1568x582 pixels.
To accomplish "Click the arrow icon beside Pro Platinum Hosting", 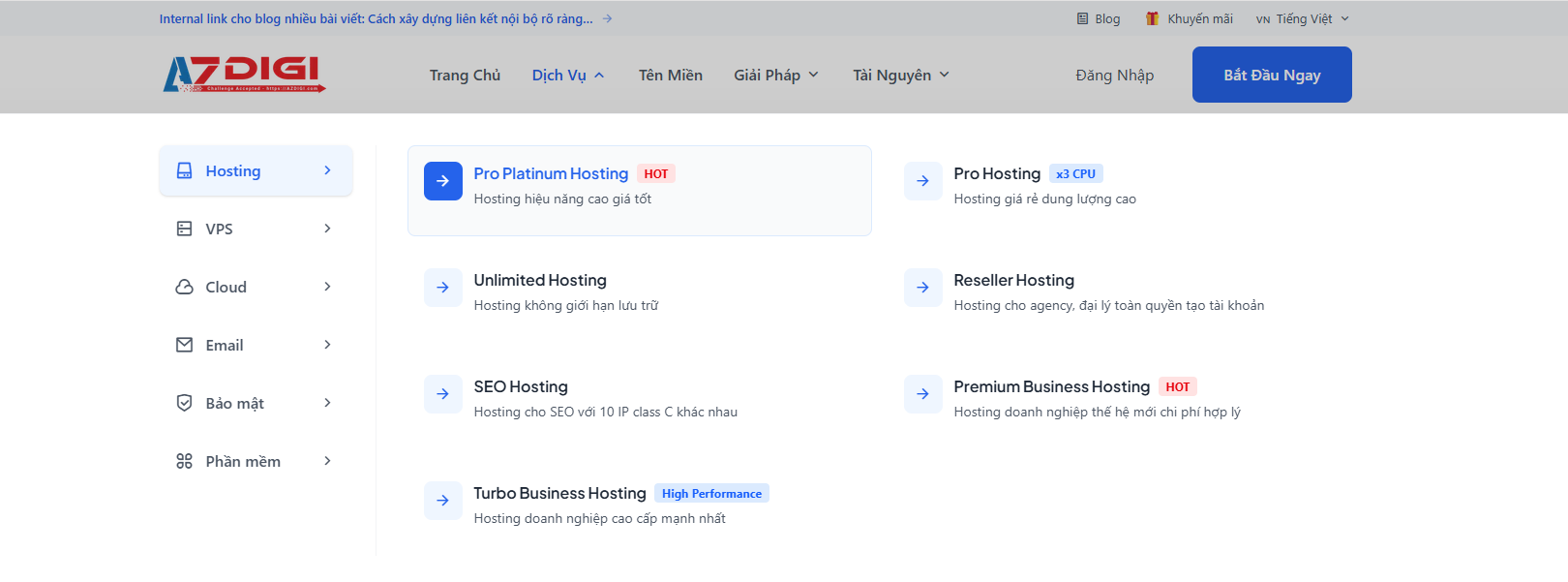I will click(x=442, y=181).
